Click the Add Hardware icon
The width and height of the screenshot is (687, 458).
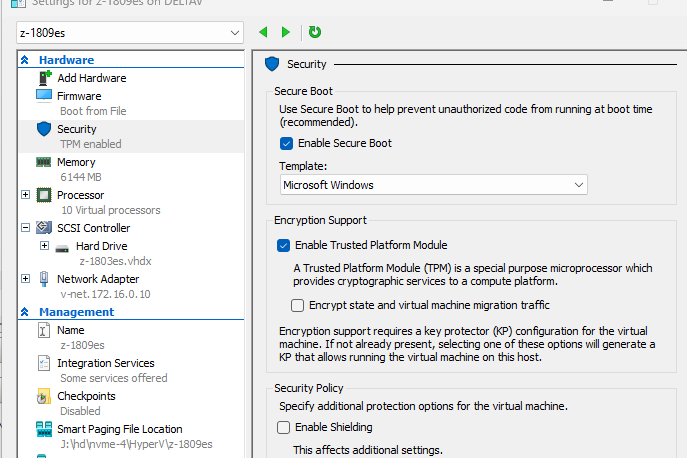coord(45,78)
